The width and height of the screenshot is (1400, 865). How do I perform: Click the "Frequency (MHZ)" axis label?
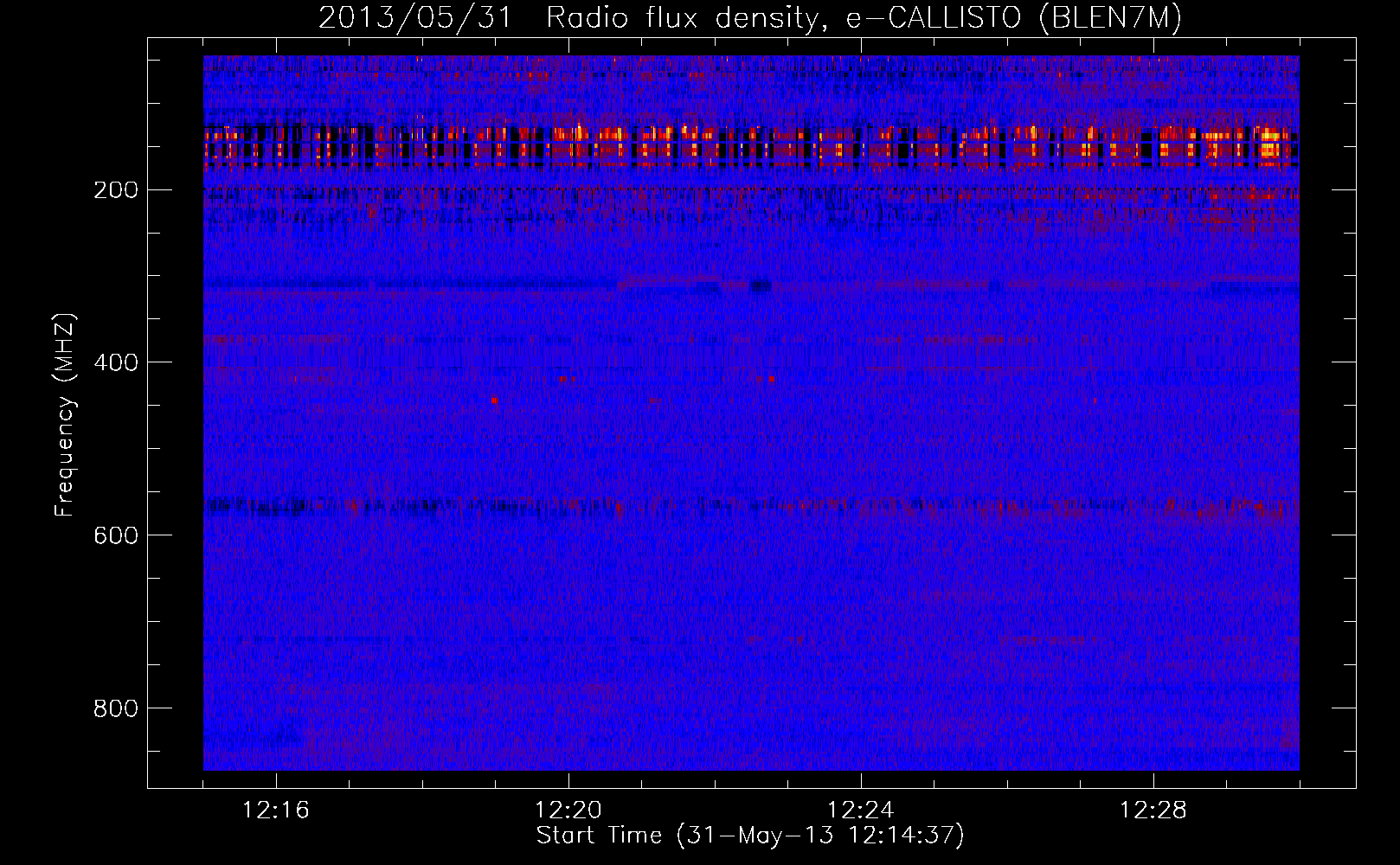click(65, 415)
